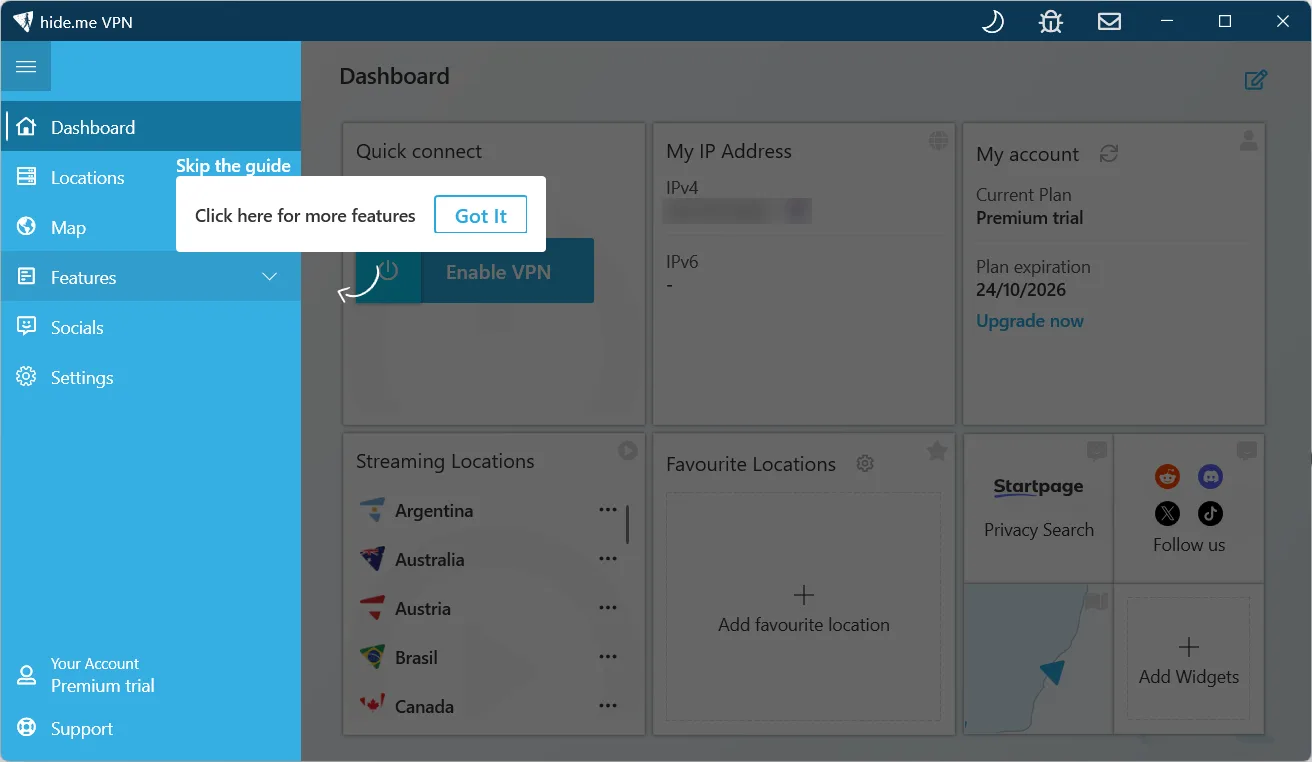Open Socials in the sidebar
Viewport: 1312px width, 762px height.
151,327
